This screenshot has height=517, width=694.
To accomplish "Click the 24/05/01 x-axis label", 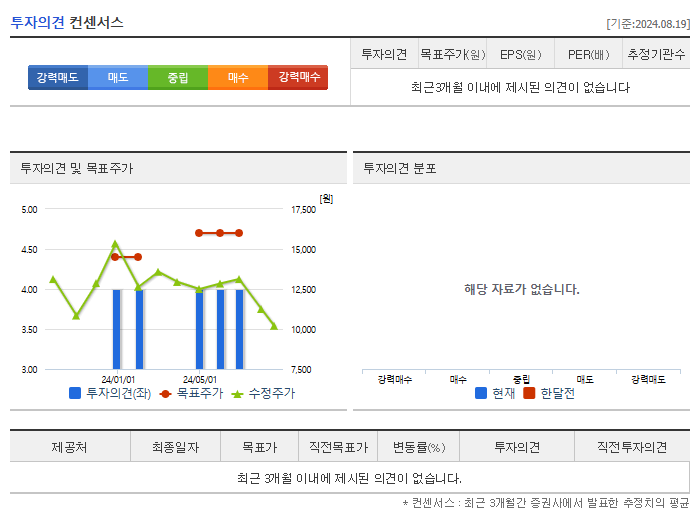I will [x=200, y=379].
